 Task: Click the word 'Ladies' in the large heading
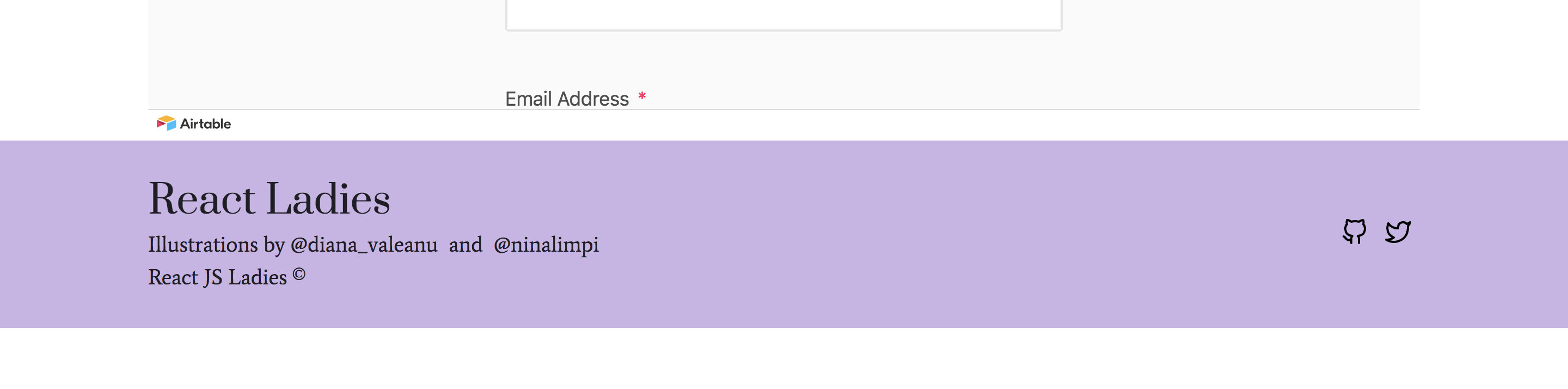pyautogui.click(x=328, y=198)
